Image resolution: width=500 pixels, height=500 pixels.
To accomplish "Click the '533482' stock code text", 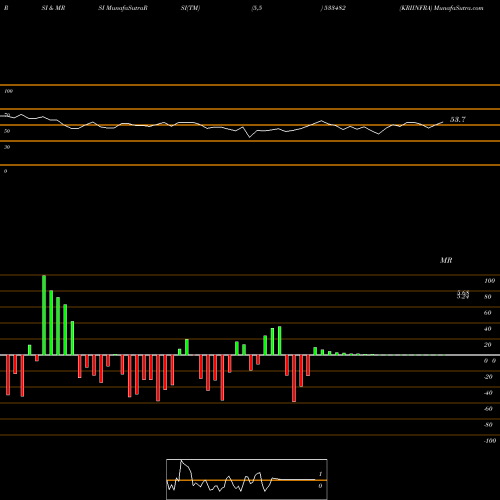I will (x=334, y=8).
